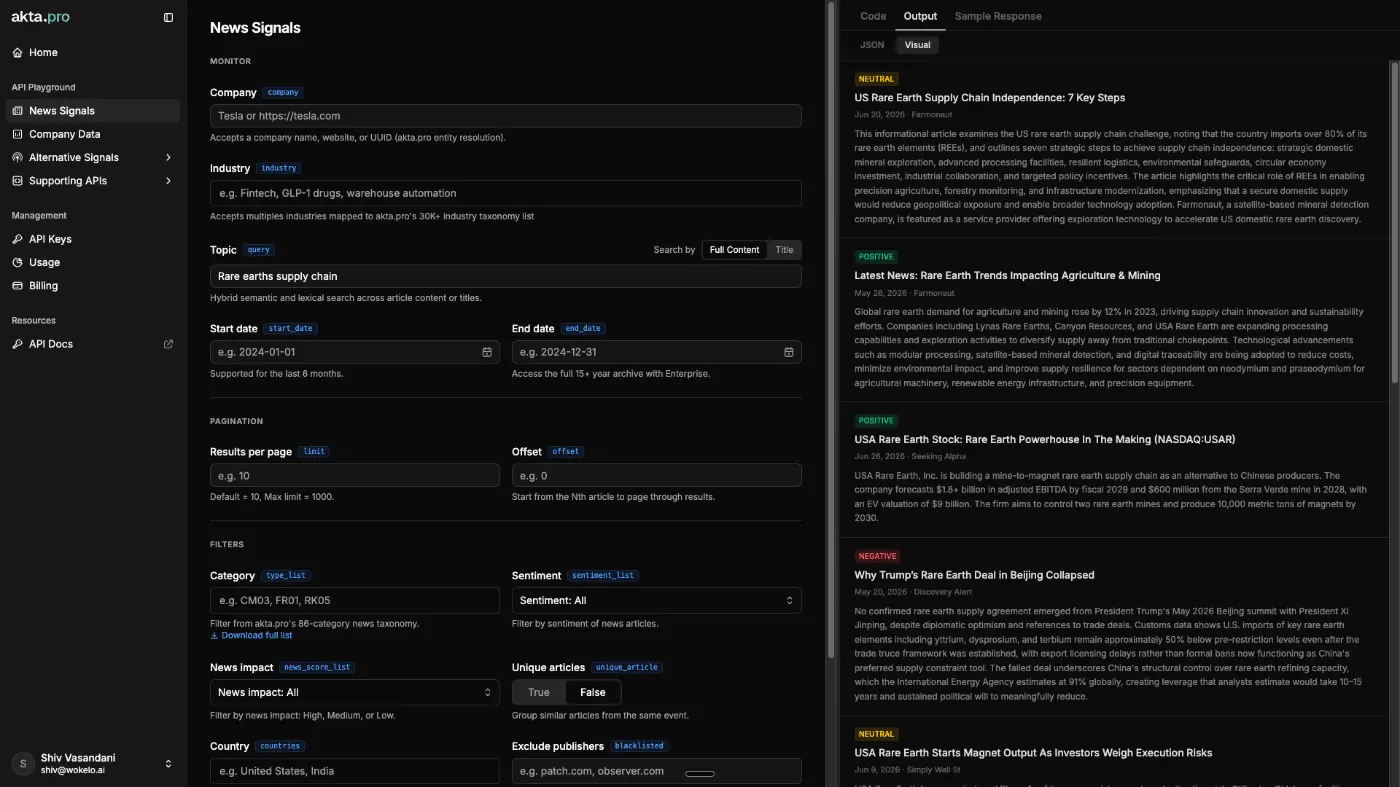1400x787 pixels.
Task: Click the sentiment_list parameter tag
Action: pos(603,576)
